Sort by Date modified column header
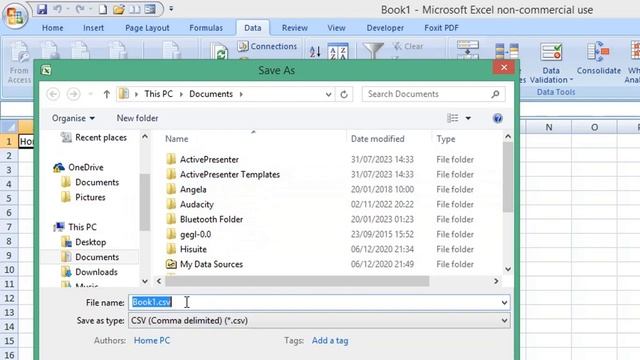Image resolution: width=640 pixels, height=360 pixels. click(x=378, y=139)
